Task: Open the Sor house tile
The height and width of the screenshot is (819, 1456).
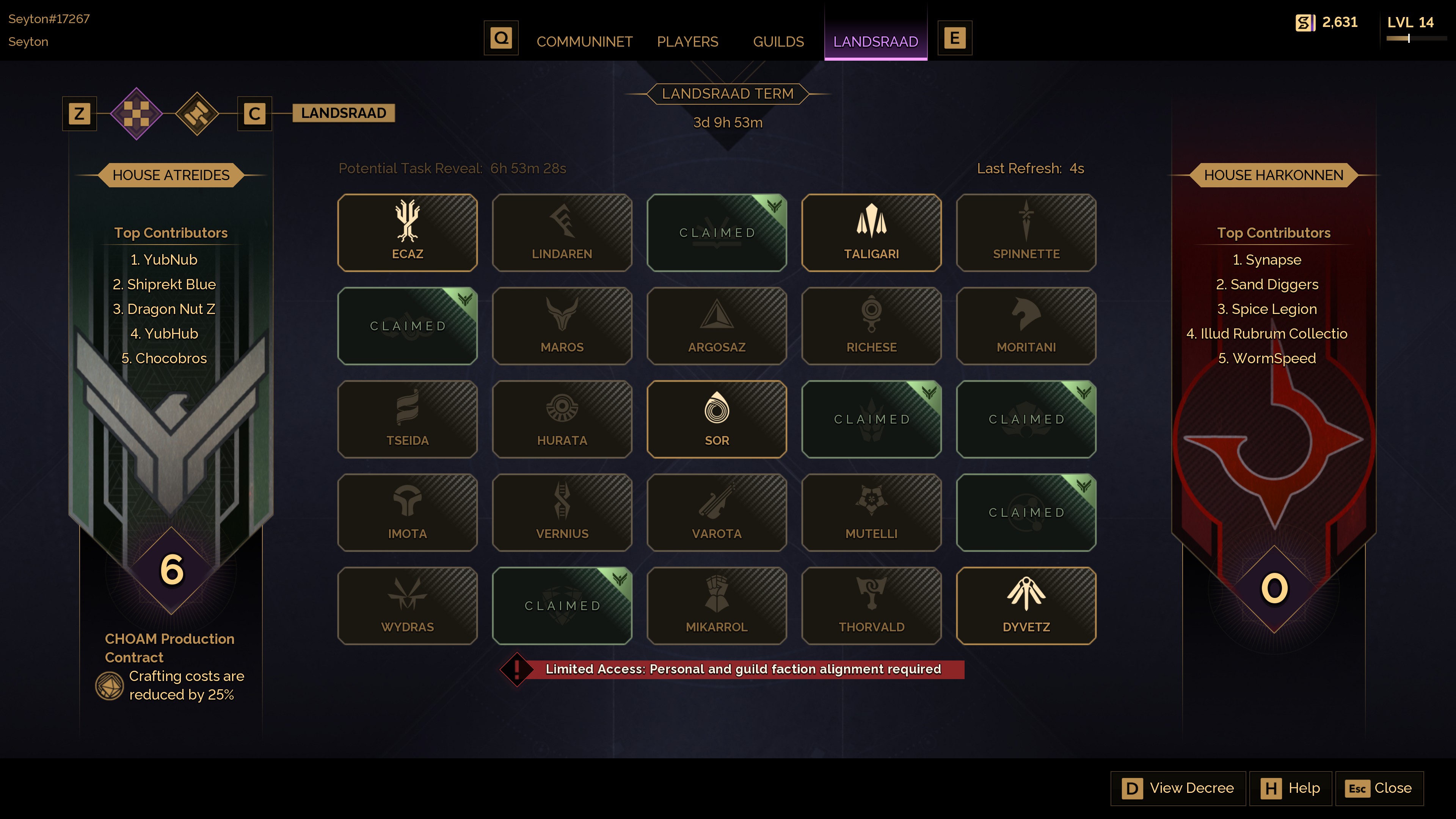Action: pyautogui.click(x=717, y=419)
